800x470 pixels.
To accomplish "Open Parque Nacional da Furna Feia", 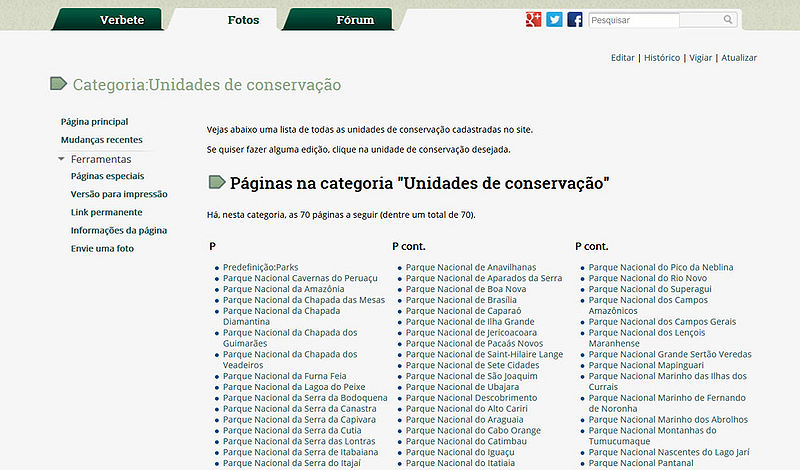I will pyautogui.click(x=284, y=376).
